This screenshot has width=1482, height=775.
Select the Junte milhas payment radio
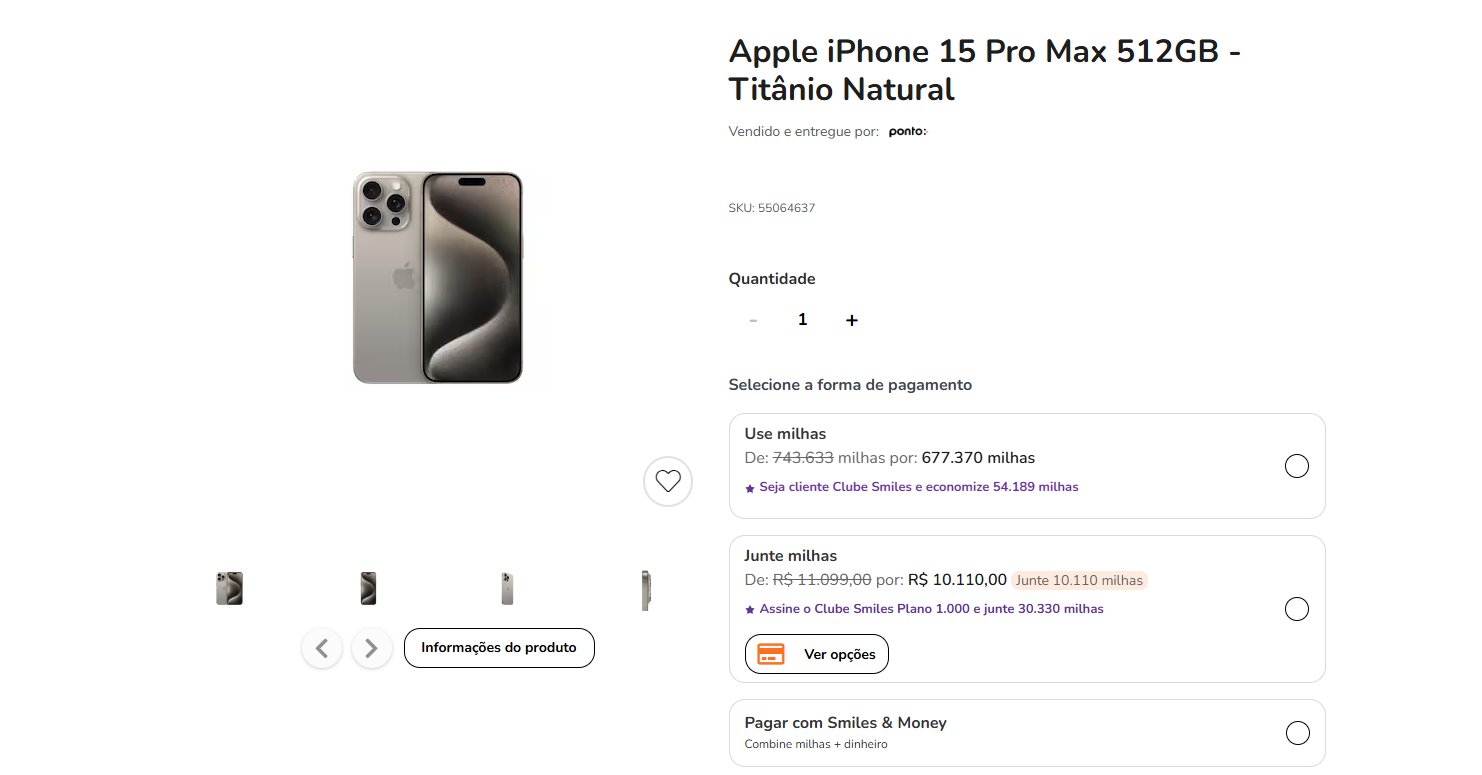(x=1296, y=609)
